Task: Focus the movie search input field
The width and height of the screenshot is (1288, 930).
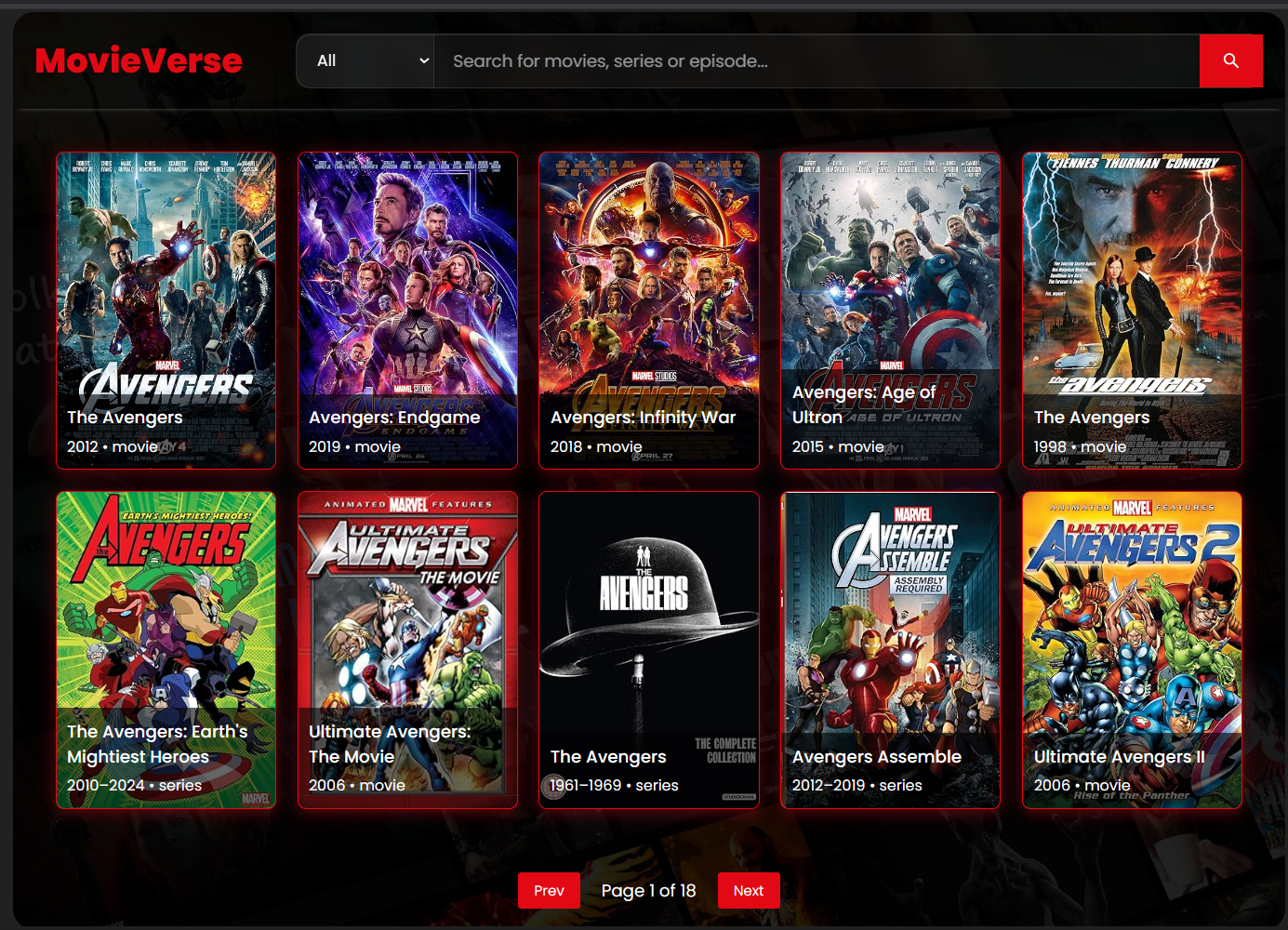Action: [817, 61]
